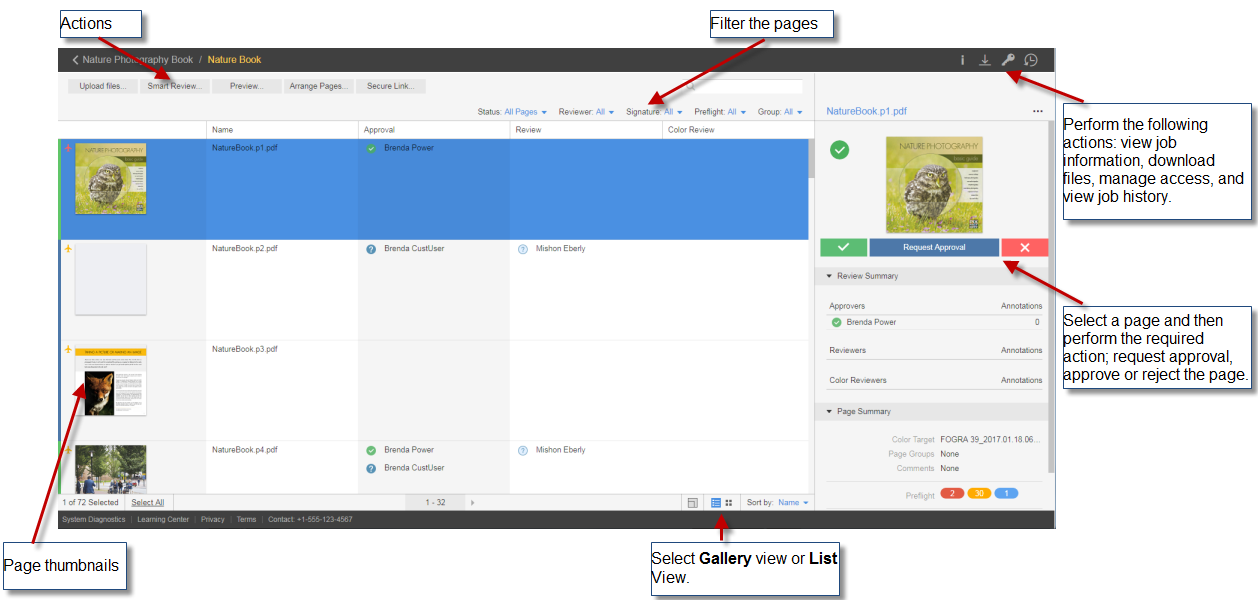Open the three-dot menu for NatureBook.p1.pdf
The width and height of the screenshot is (1258, 600).
pos(1038,112)
